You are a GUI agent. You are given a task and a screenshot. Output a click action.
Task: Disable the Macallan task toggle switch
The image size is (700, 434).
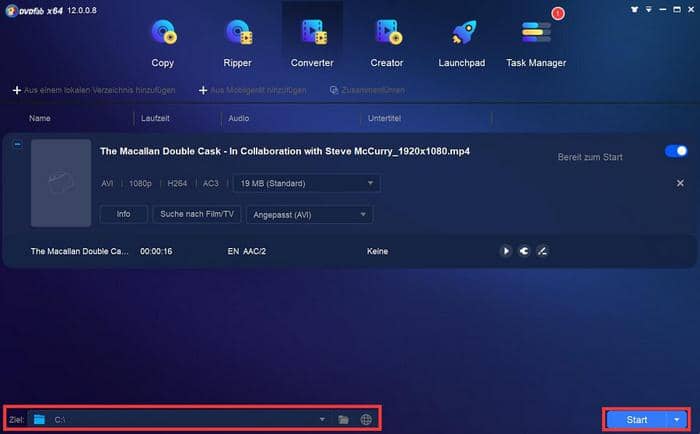click(676, 151)
